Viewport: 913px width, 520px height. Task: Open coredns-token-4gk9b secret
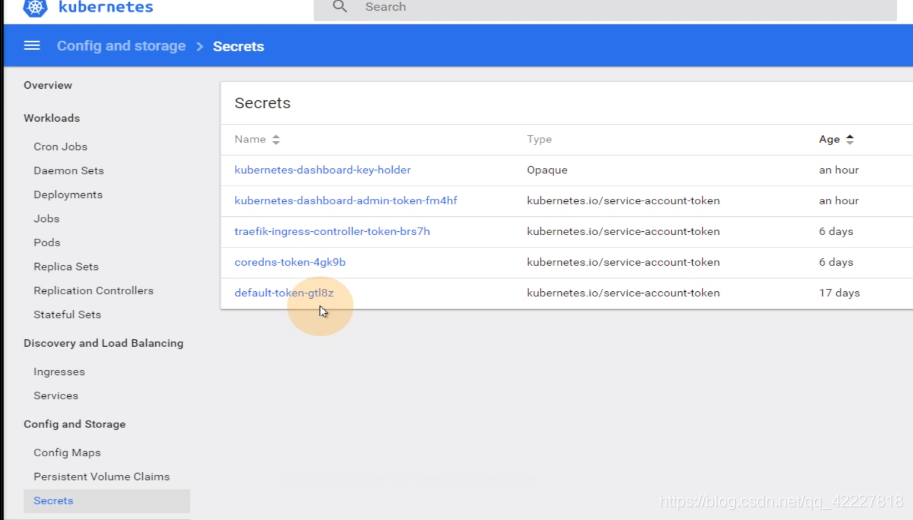coord(290,263)
